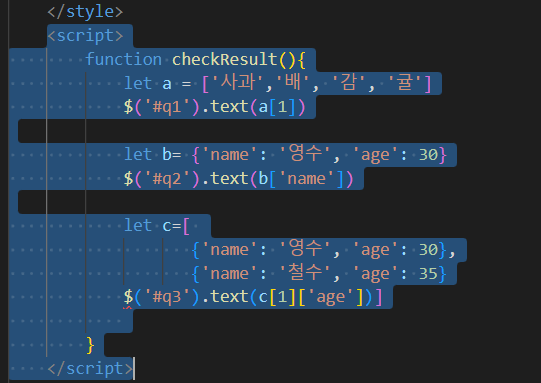Click the age value 35

click(x=428, y=274)
